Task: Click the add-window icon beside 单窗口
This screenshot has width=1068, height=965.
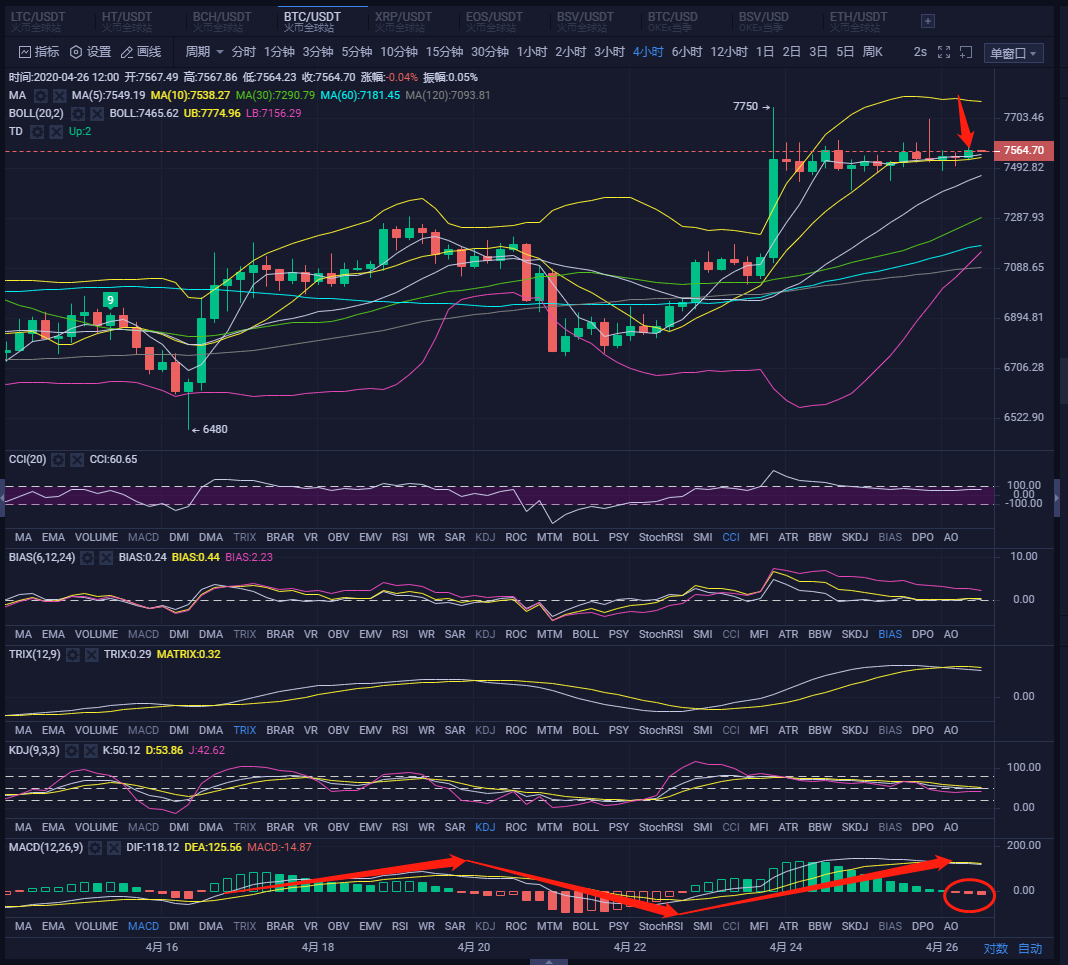Action: pyautogui.click(x=966, y=52)
